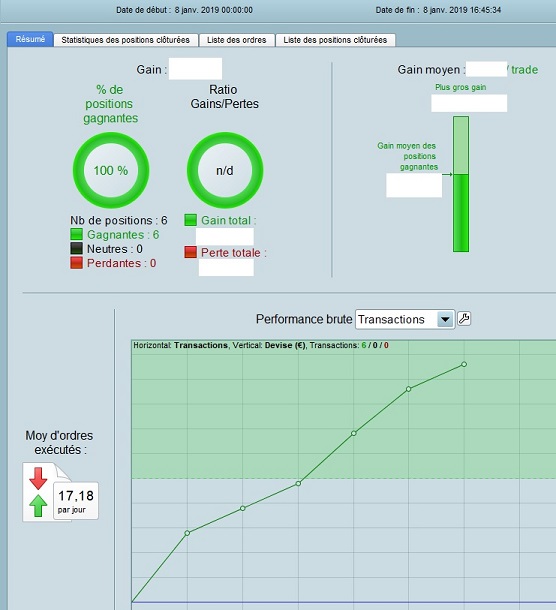Expand the Transactions dropdown arrow
556x610 pixels.
point(445,319)
